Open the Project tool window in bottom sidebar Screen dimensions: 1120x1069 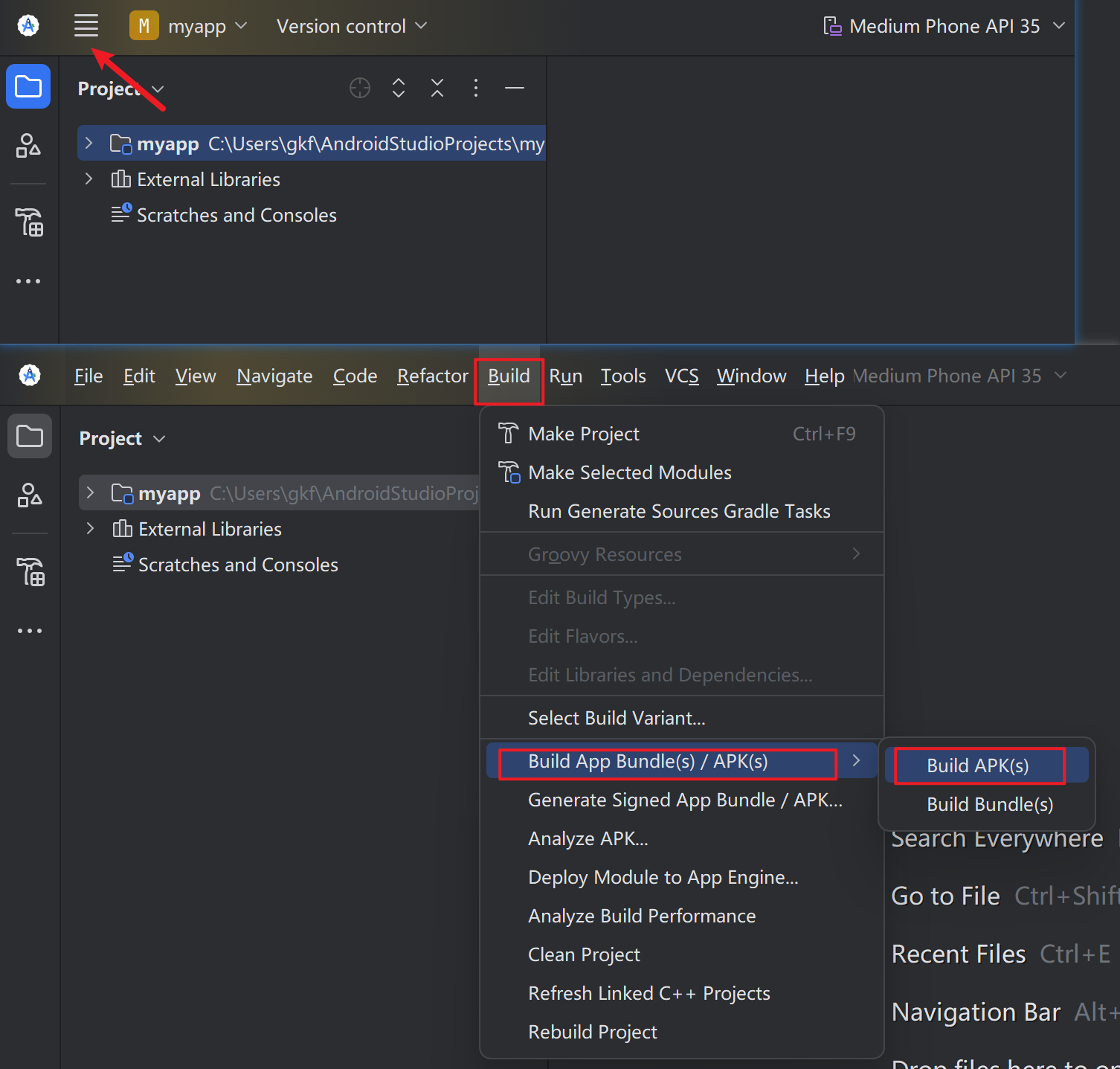pos(30,436)
